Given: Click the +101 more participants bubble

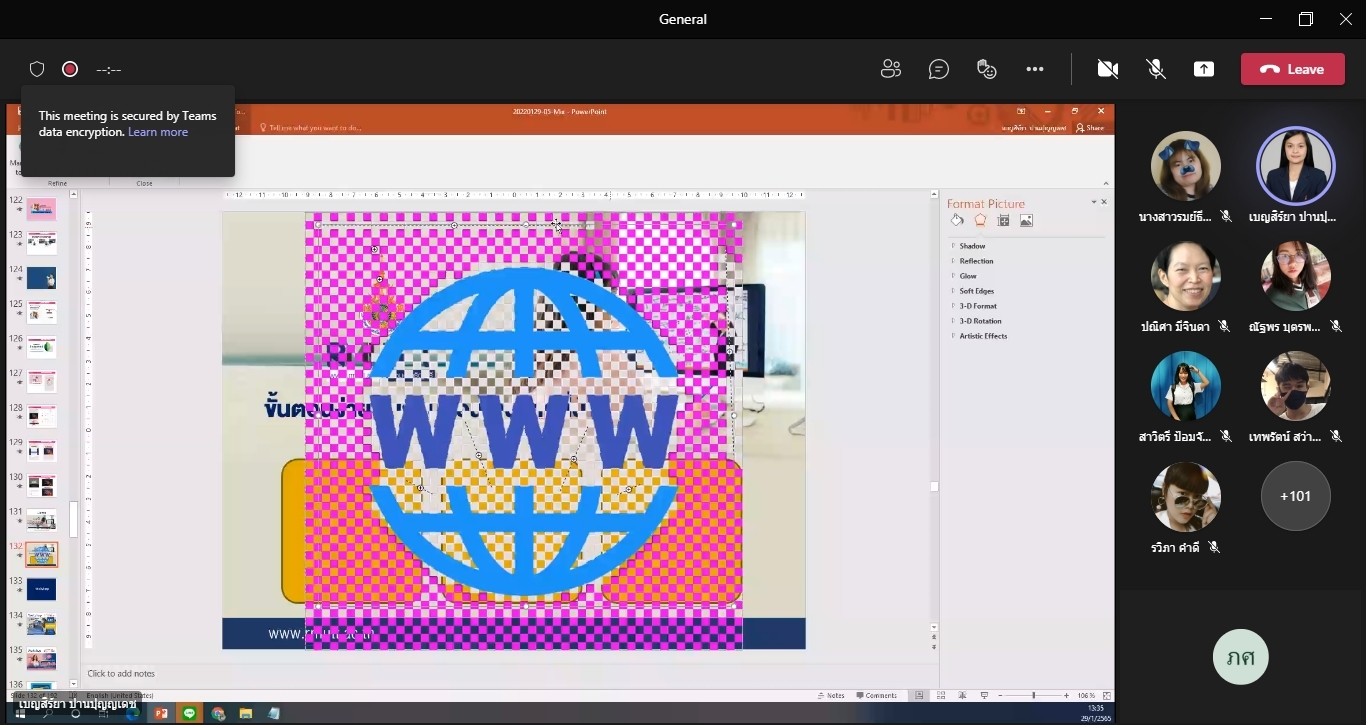Looking at the screenshot, I should [x=1295, y=496].
